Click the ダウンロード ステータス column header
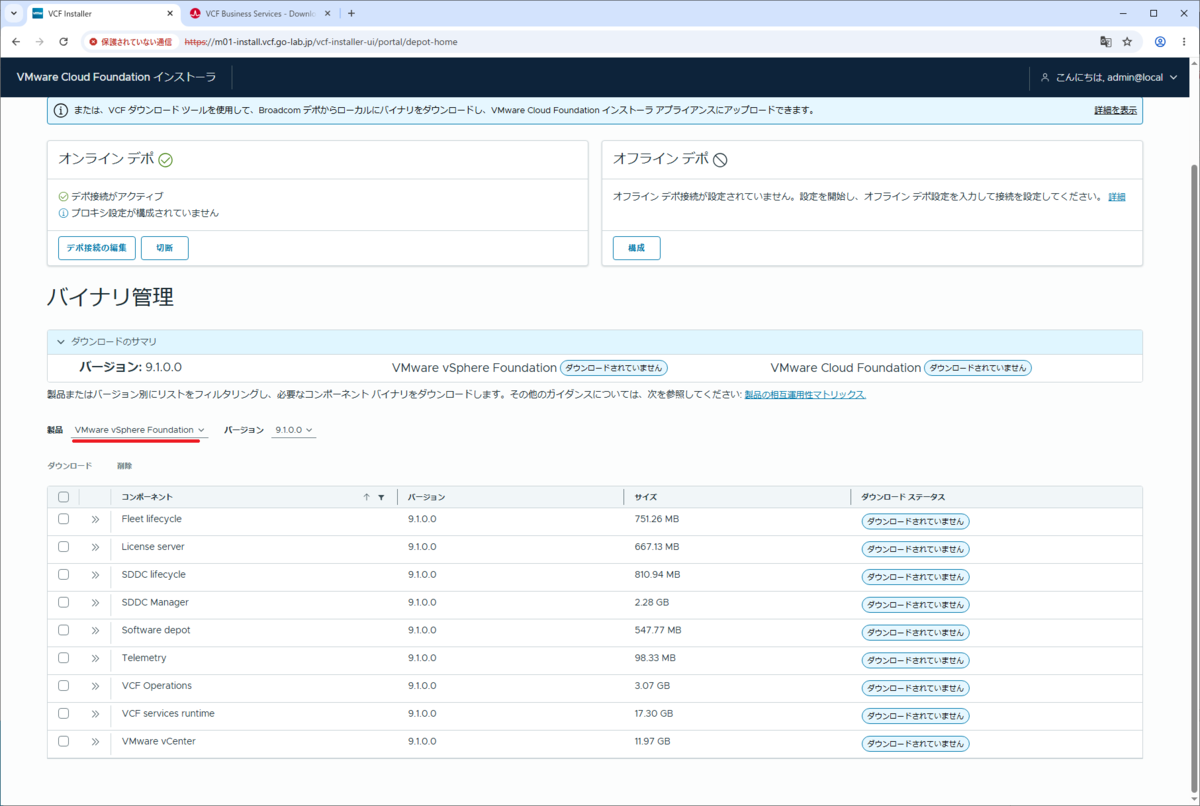Viewport: 1200px width, 806px height. click(x=903, y=497)
